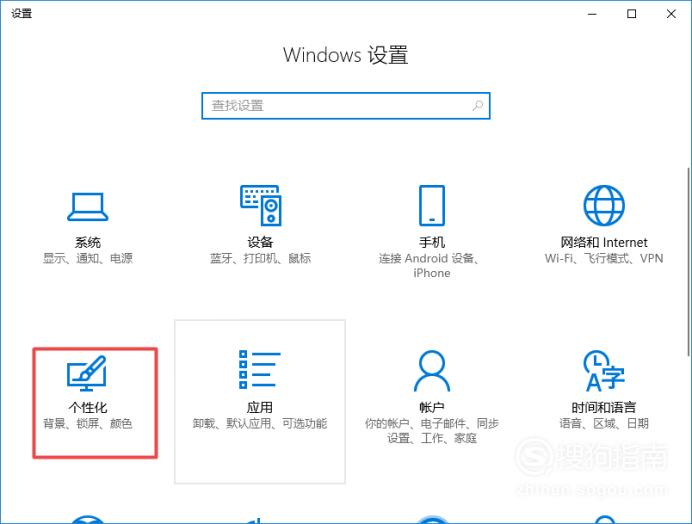The width and height of the screenshot is (692, 524).
Task: Open the 个性化 paintbrush icon
Action: pos(87,373)
